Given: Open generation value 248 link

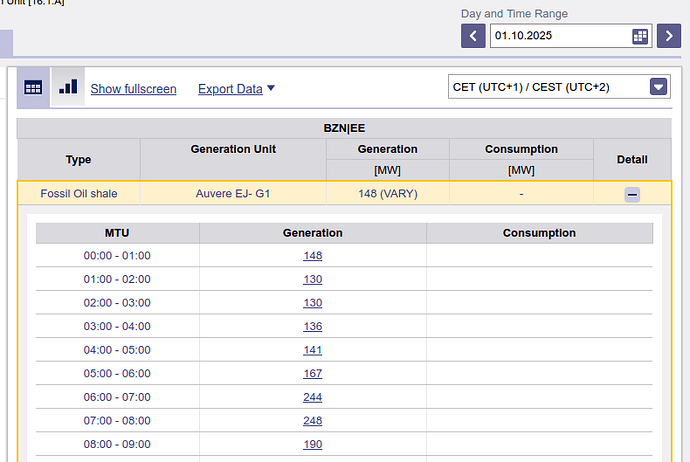Looking at the screenshot, I should [312, 421].
